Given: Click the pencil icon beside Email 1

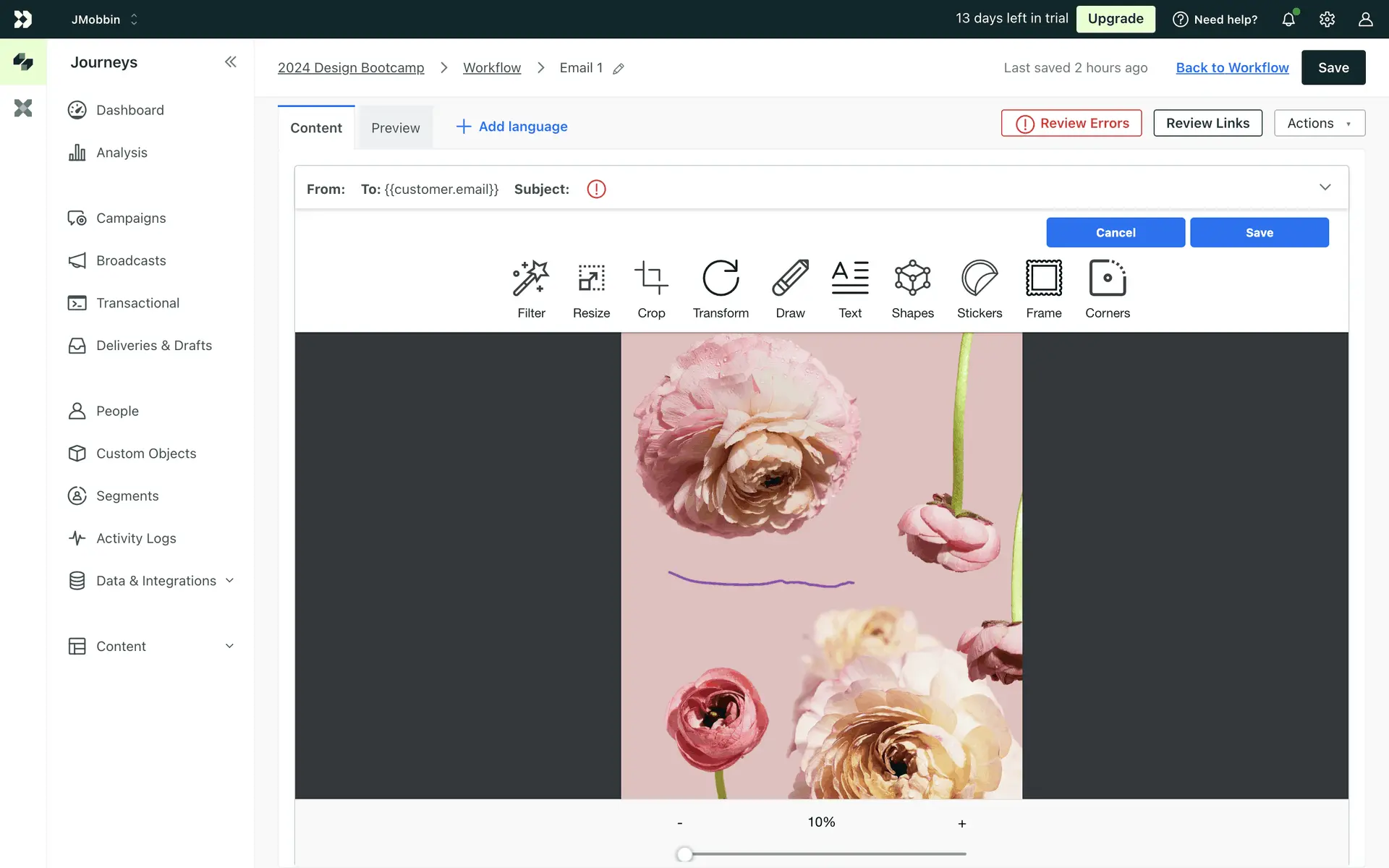Looking at the screenshot, I should pyautogui.click(x=619, y=69).
